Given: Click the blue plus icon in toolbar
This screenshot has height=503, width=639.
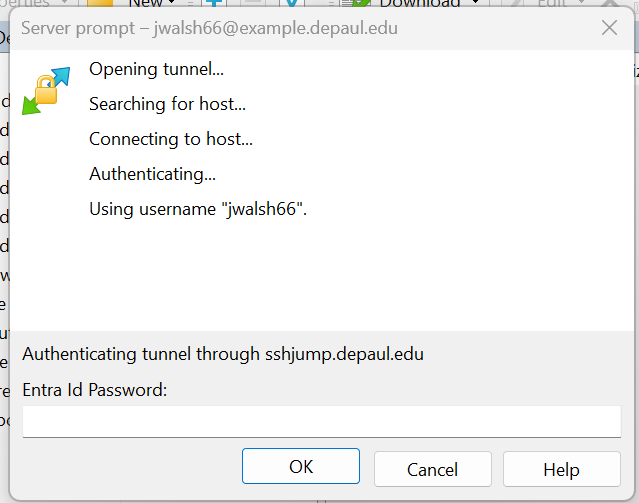Looking at the screenshot, I should point(212,4).
